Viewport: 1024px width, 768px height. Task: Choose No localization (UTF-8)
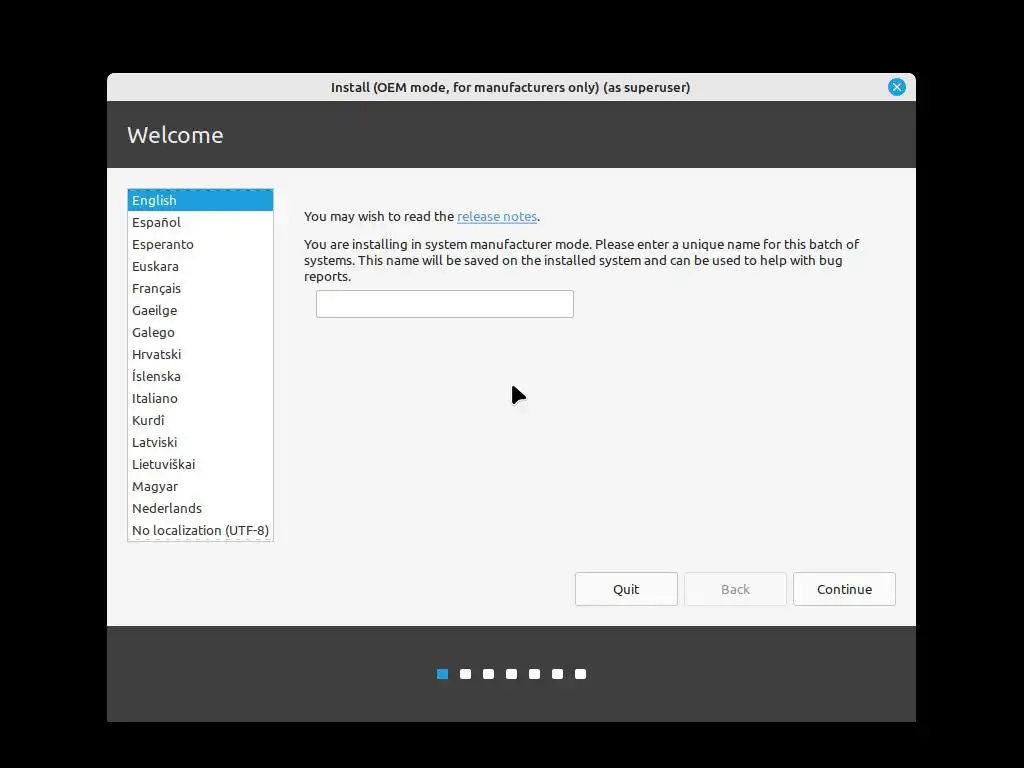click(x=200, y=530)
